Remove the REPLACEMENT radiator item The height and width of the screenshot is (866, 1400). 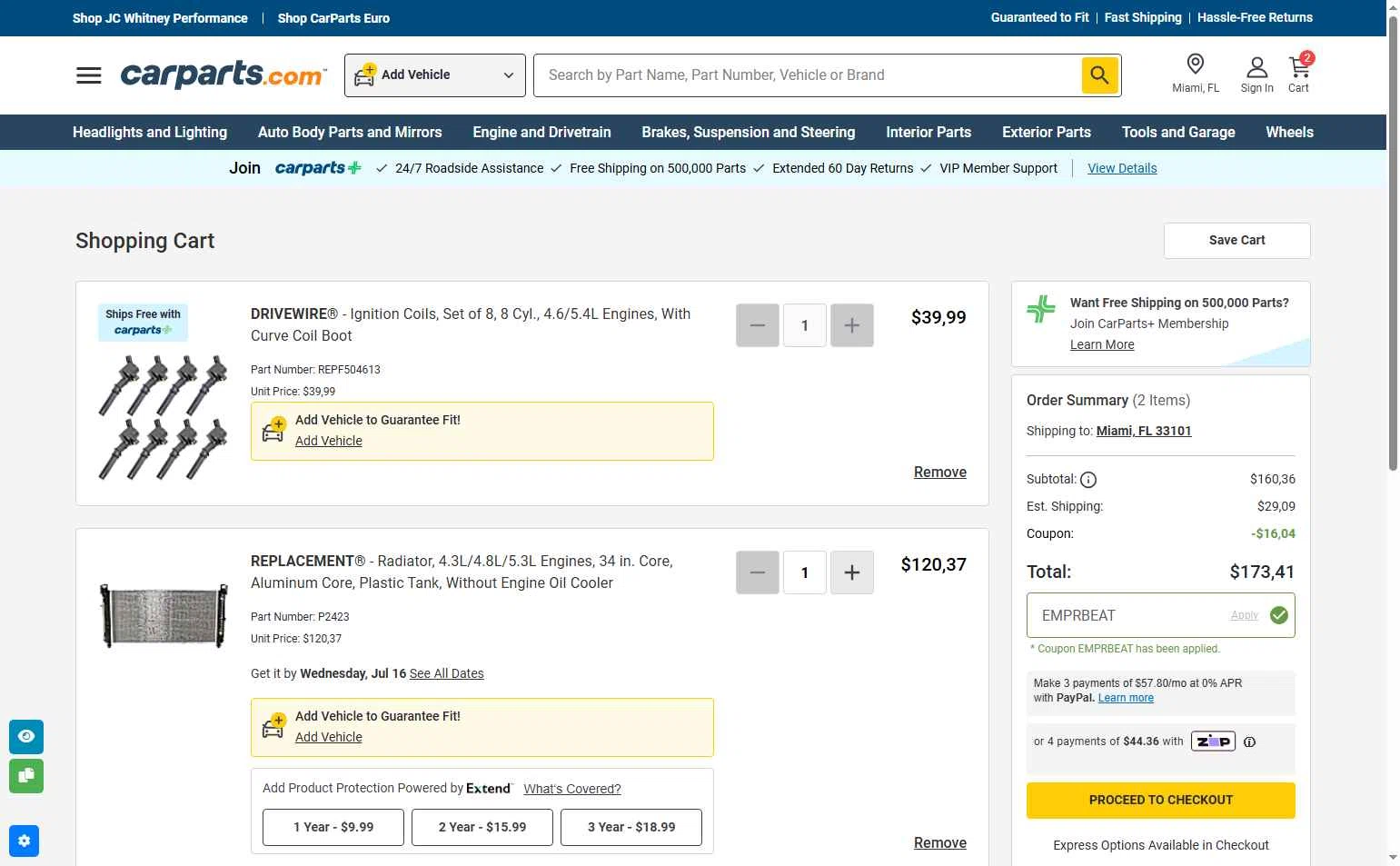[x=939, y=842]
